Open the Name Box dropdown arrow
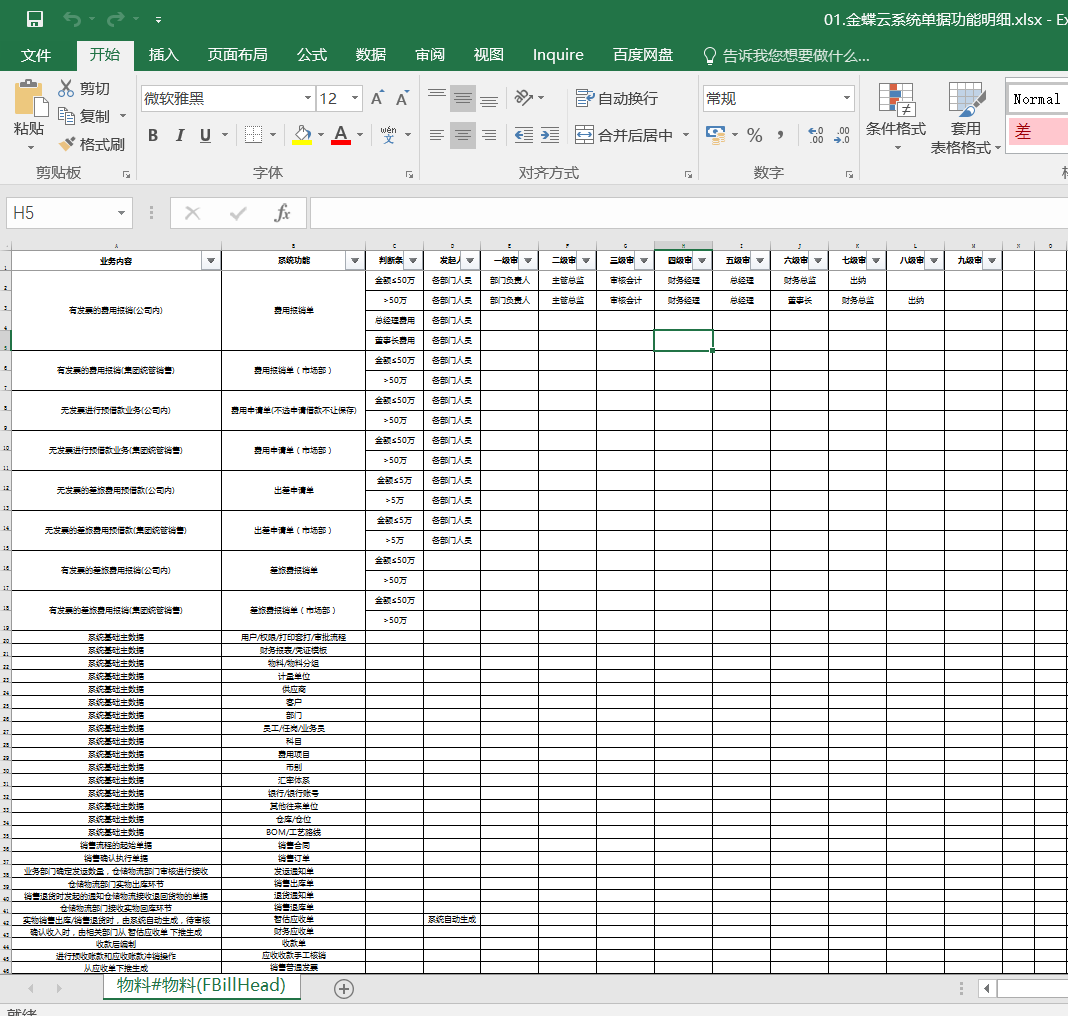The image size is (1068, 1016). click(121, 213)
